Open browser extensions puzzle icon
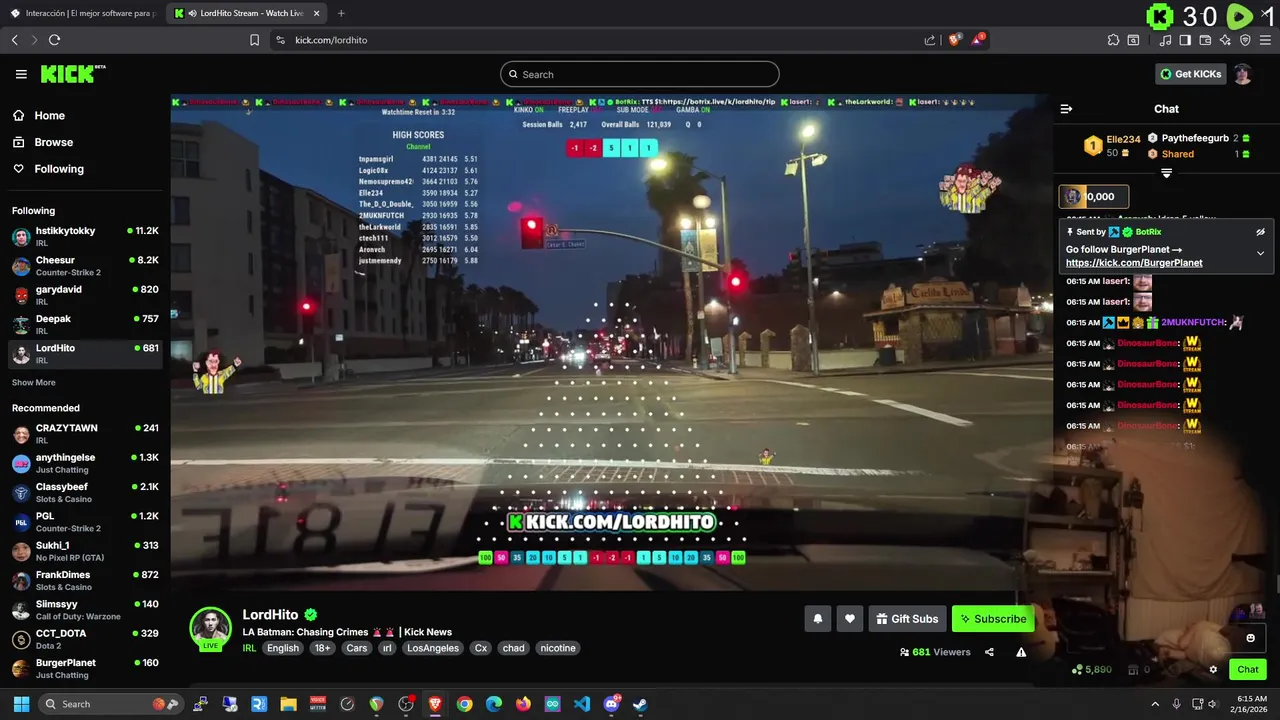The height and width of the screenshot is (720, 1280). 1113,40
